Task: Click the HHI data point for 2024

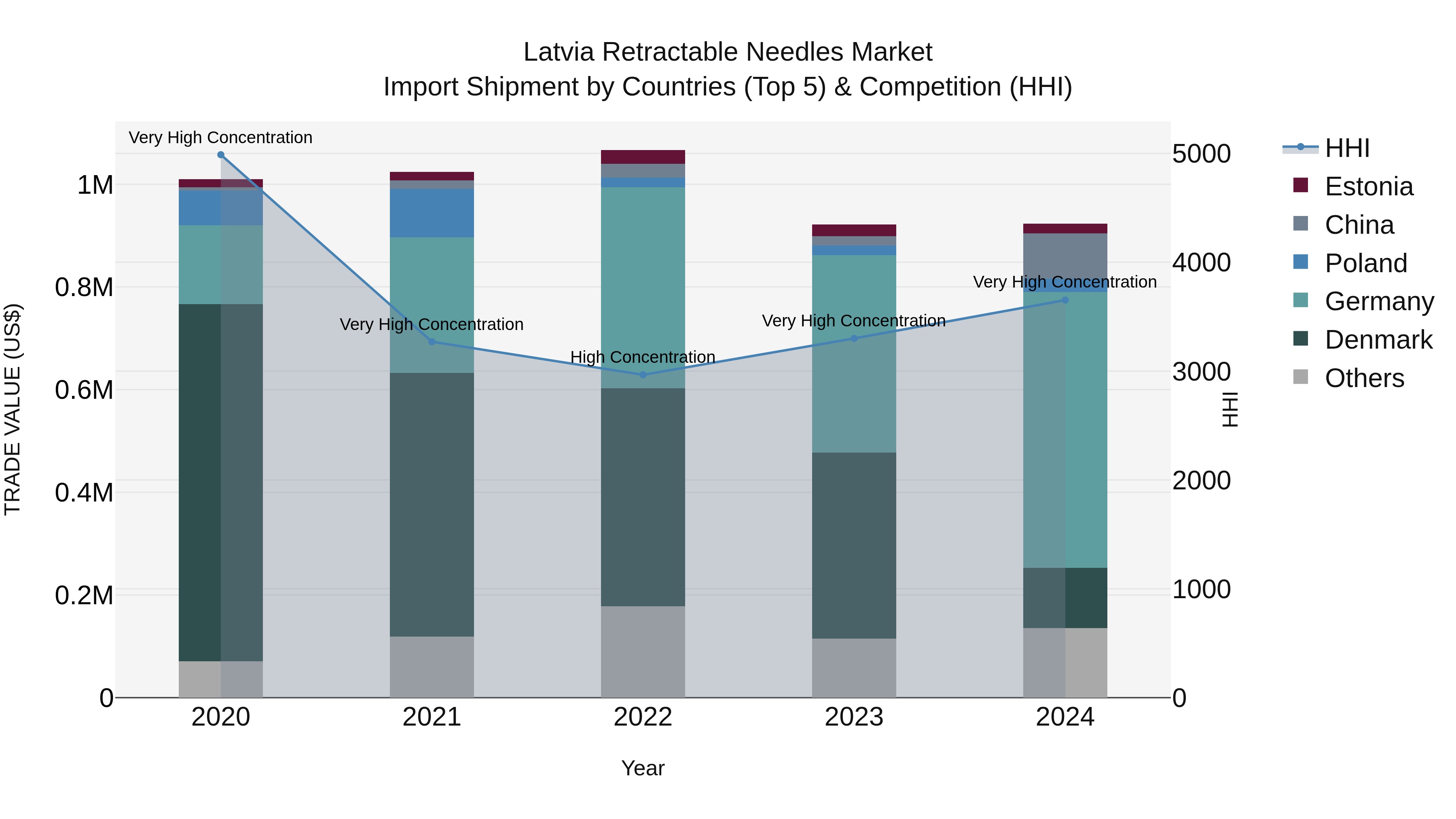Action: pyautogui.click(x=1065, y=300)
